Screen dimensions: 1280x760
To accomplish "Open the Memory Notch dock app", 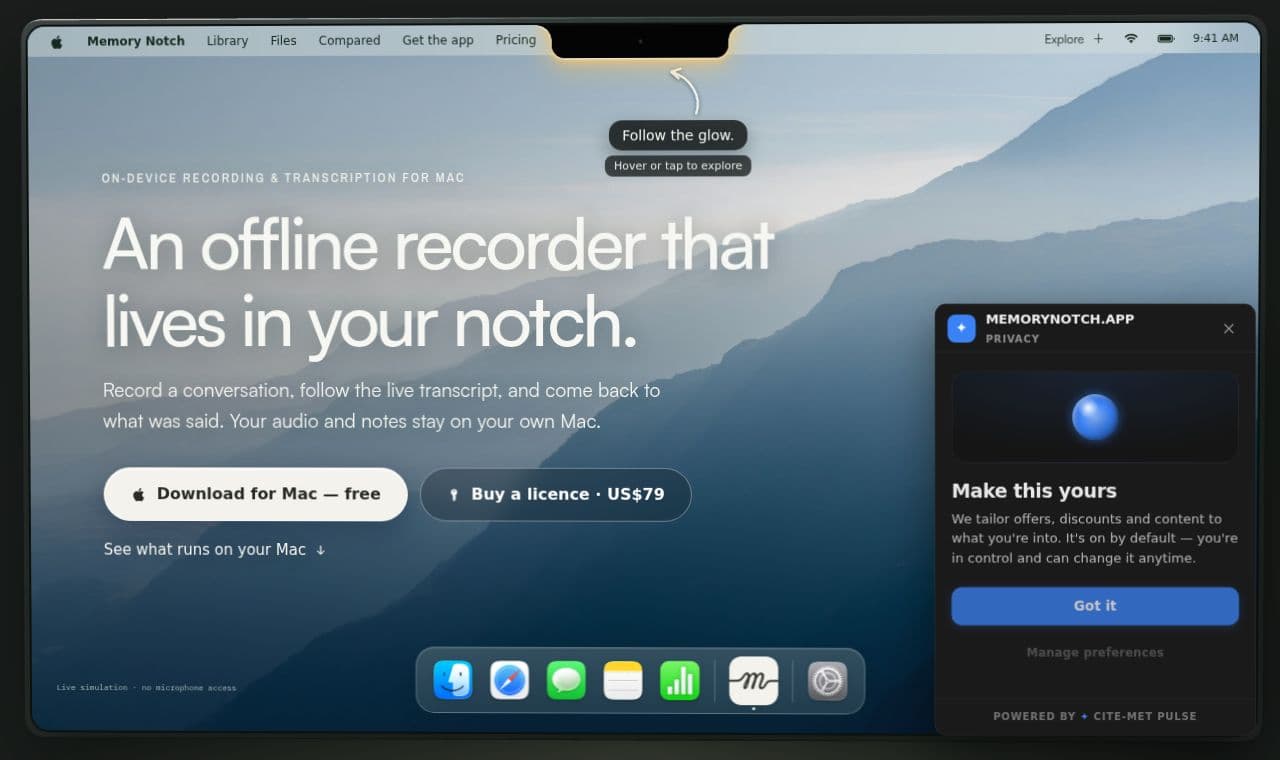I will tap(754, 681).
